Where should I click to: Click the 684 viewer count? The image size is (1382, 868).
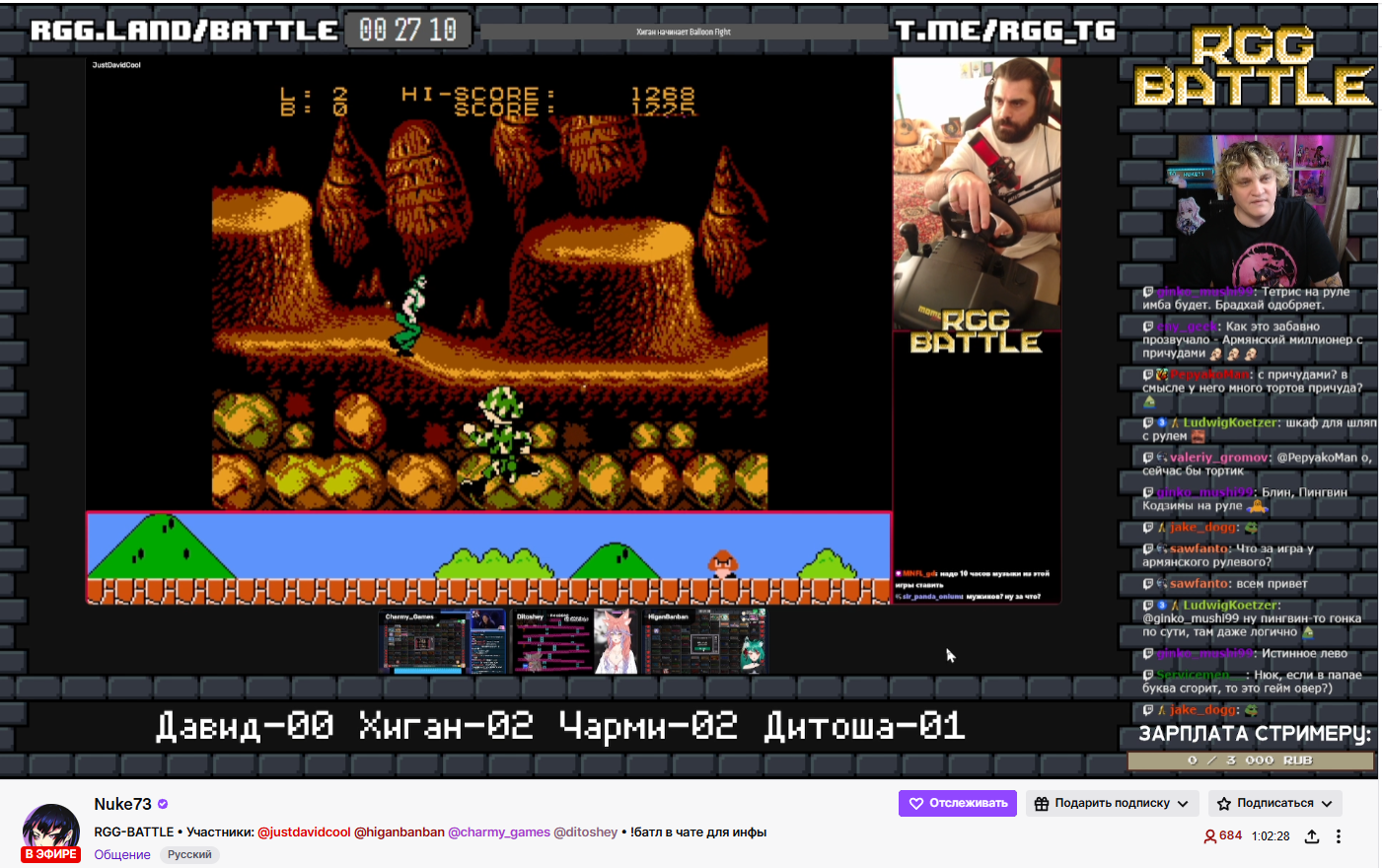tap(1223, 835)
